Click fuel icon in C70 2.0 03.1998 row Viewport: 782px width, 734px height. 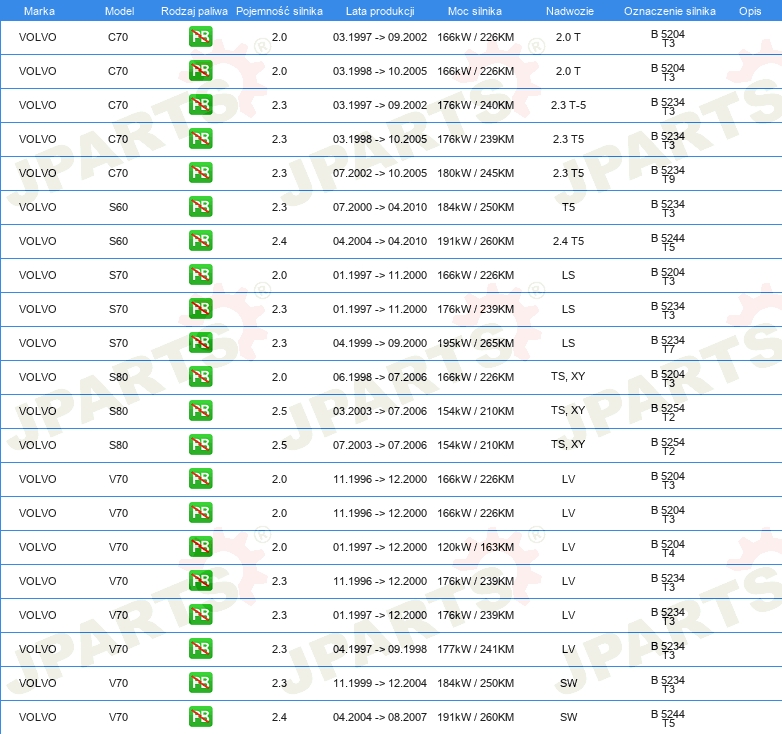coord(200,71)
